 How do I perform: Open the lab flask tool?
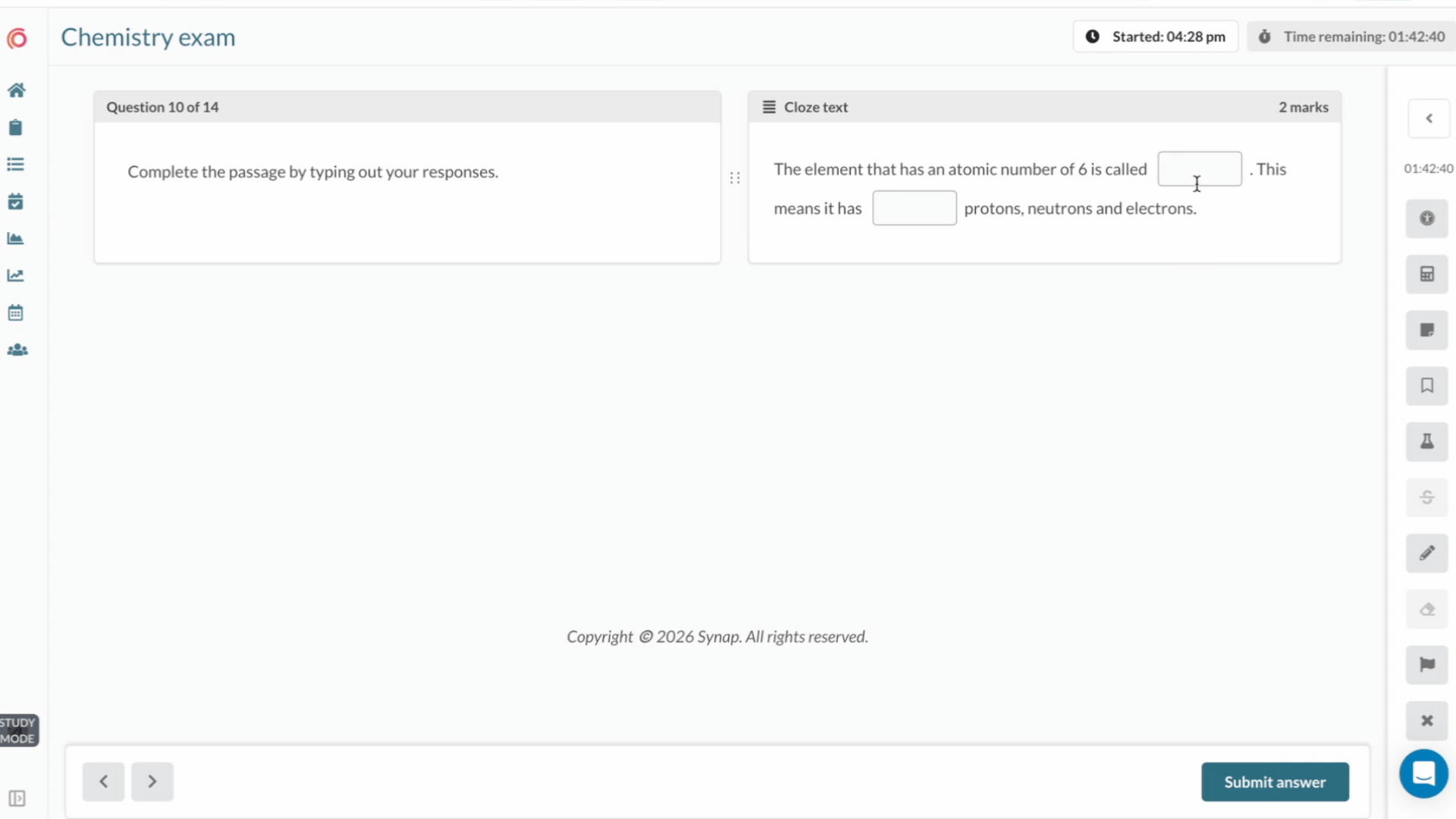[1427, 441]
